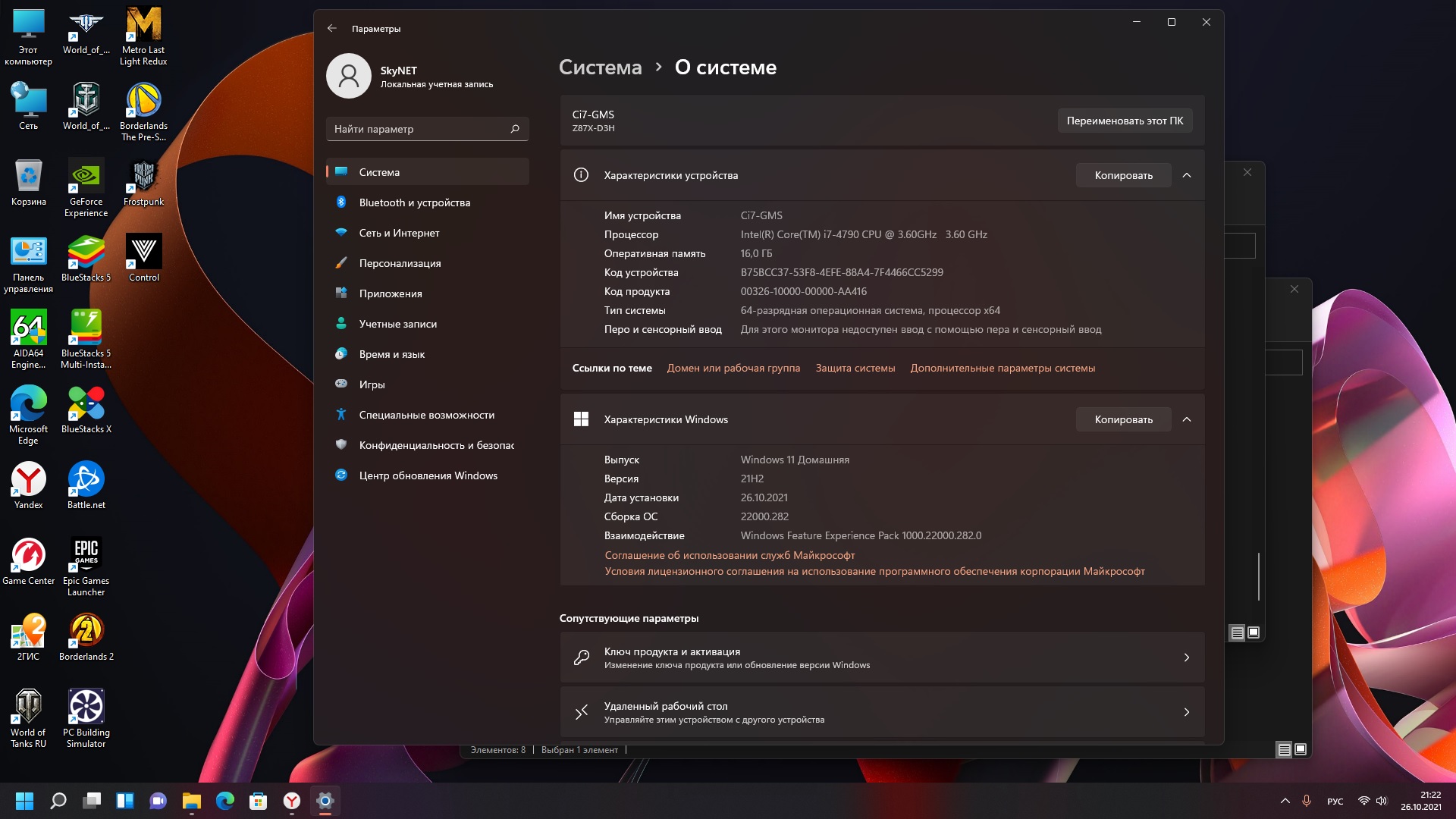
Task: Click the Settings back arrow
Action: 332,28
